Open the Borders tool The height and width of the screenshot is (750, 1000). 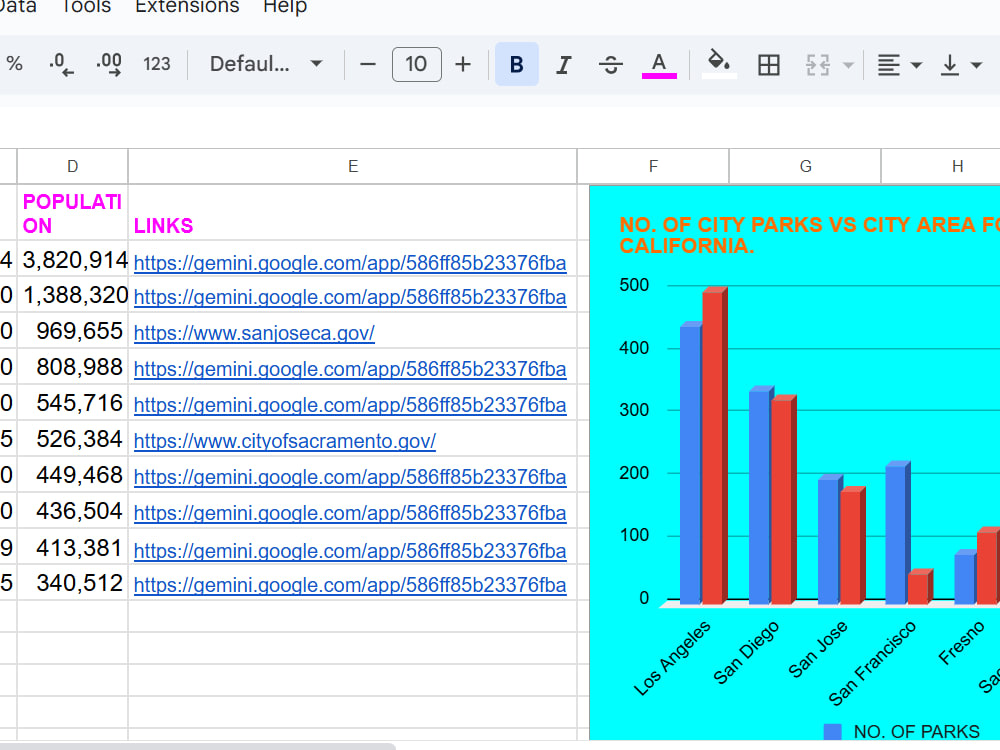pyautogui.click(x=768, y=64)
